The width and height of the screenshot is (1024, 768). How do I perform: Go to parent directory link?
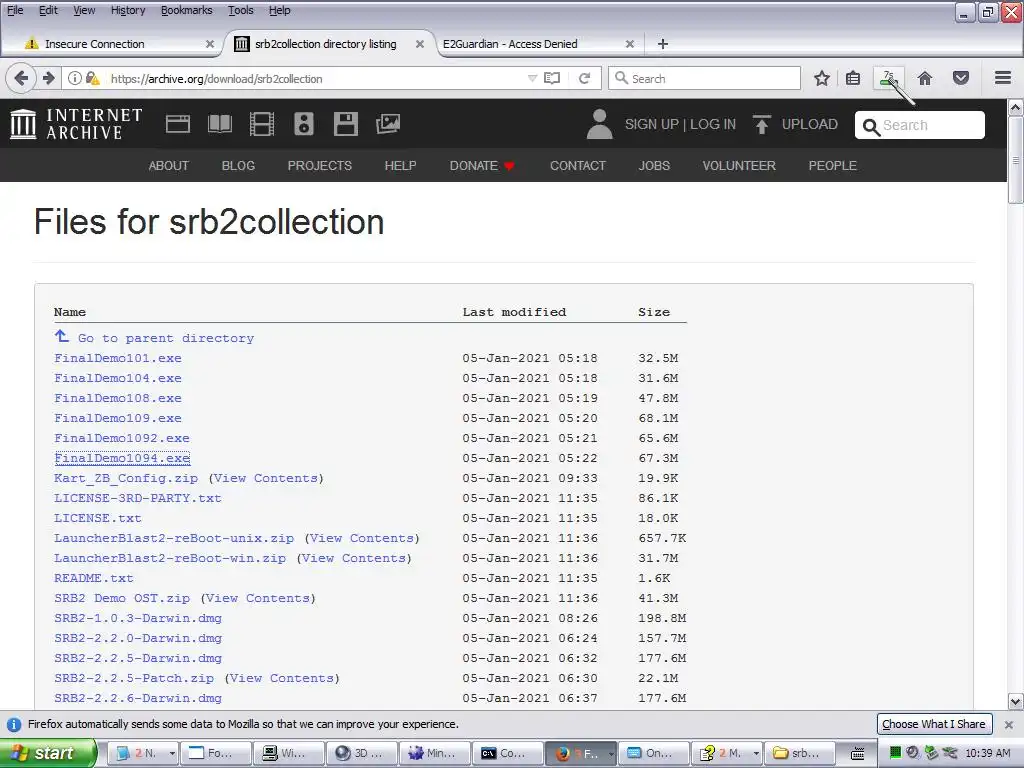(165, 338)
